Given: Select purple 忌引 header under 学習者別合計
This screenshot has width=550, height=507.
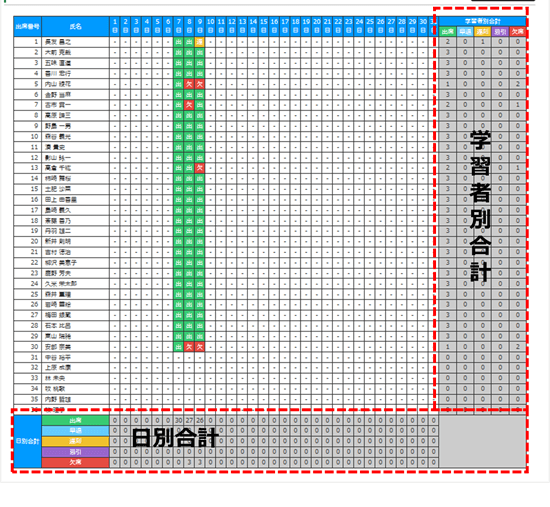Looking at the screenshot, I should point(500,32).
